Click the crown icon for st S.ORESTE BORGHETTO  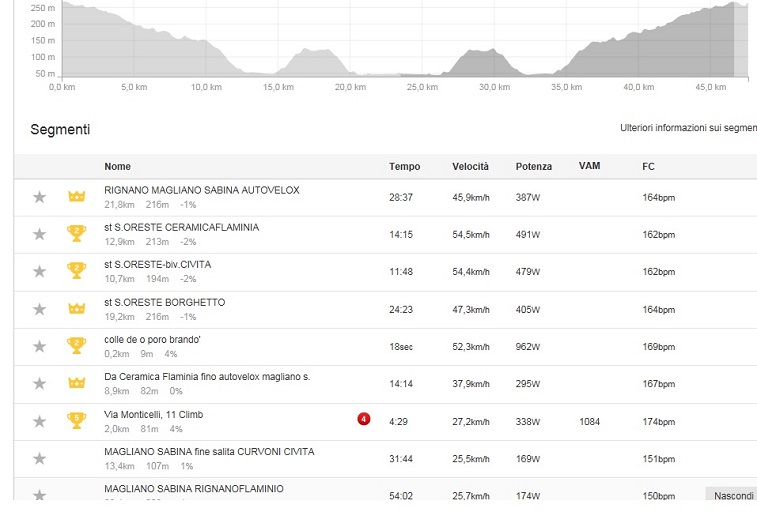tap(76, 309)
